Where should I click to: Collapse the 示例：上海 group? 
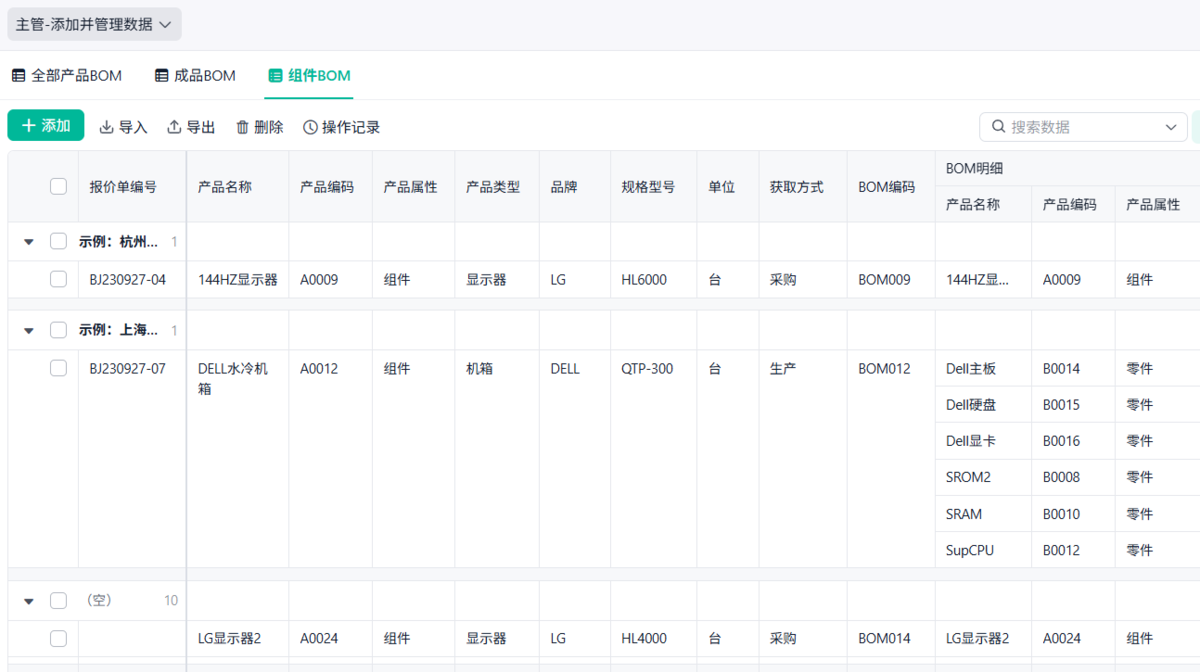tap(29, 330)
